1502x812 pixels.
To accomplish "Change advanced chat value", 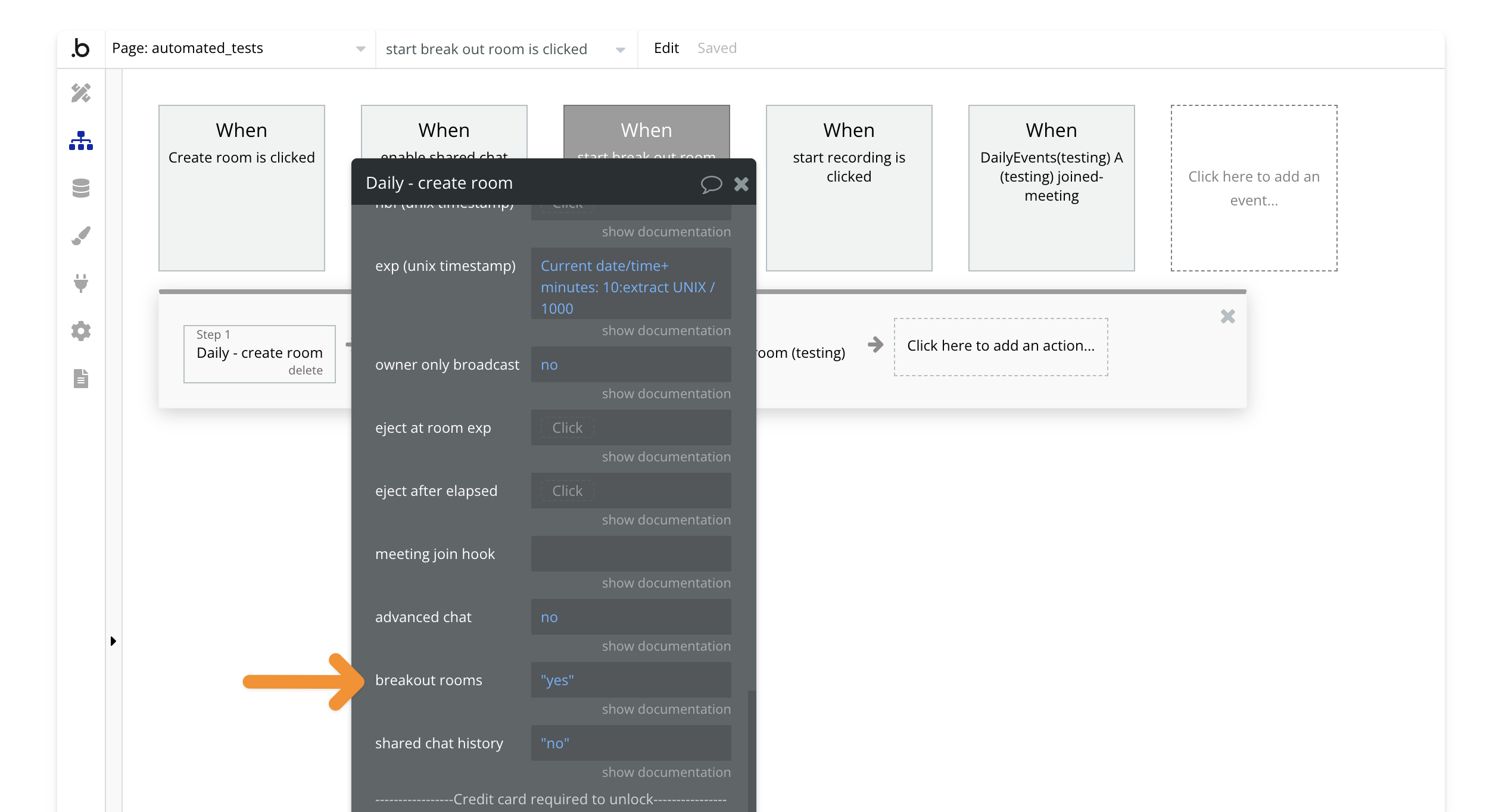I will (x=631, y=617).
